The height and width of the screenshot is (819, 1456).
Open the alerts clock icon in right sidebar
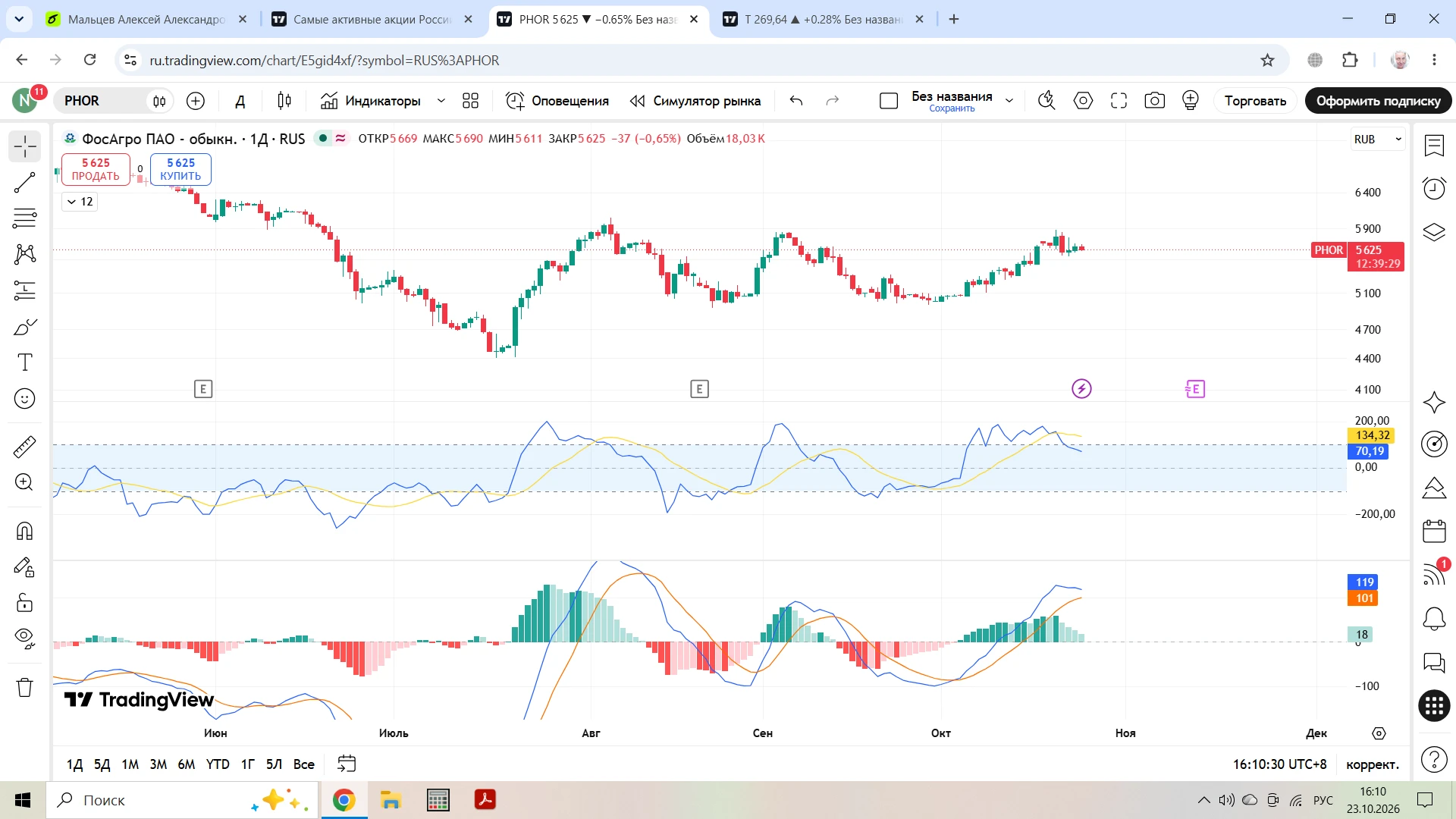(1434, 188)
